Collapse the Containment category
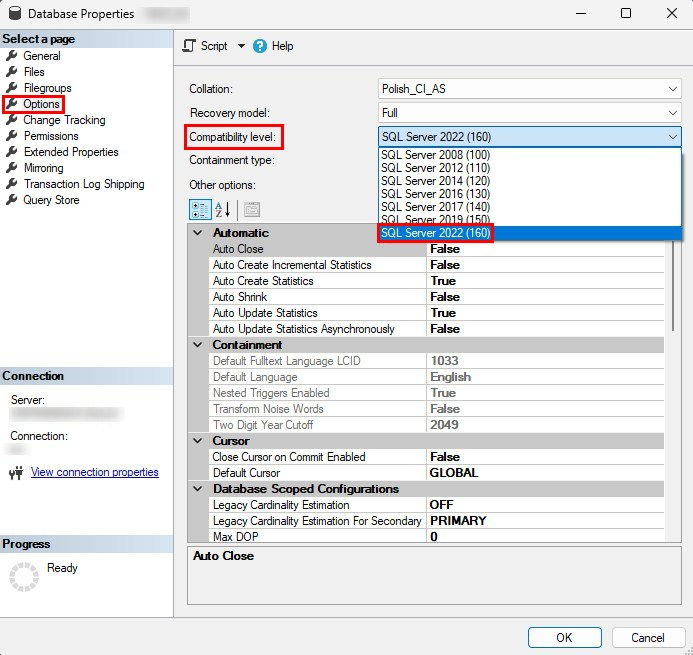 click(x=198, y=345)
